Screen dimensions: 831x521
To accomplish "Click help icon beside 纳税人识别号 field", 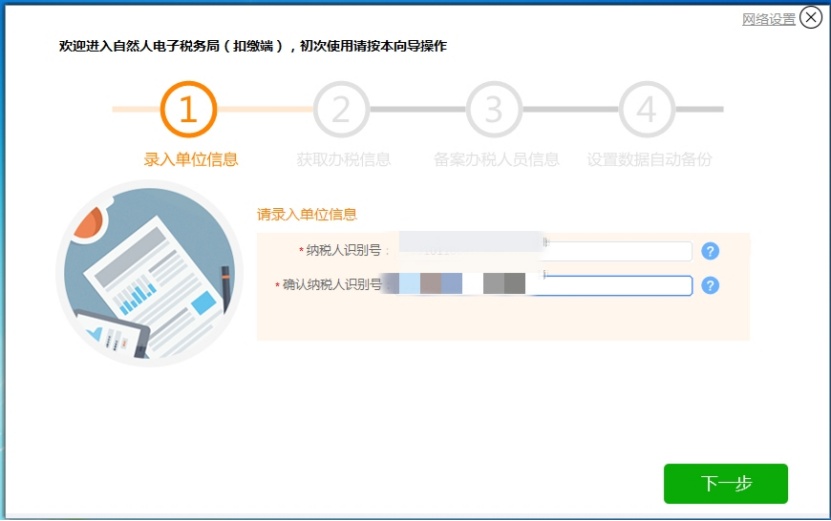I will click(710, 251).
